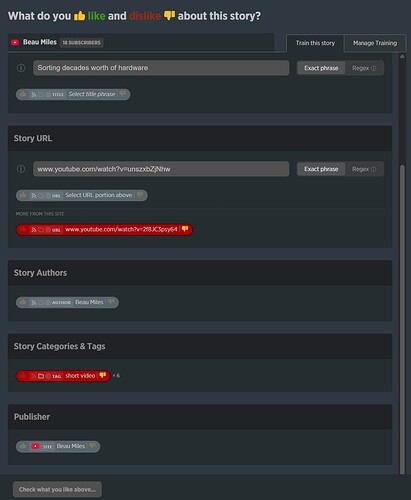Click the Story URL section heading
The height and width of the screenshot is (500, 411).
pyautogui.click(x=33, y=138)
